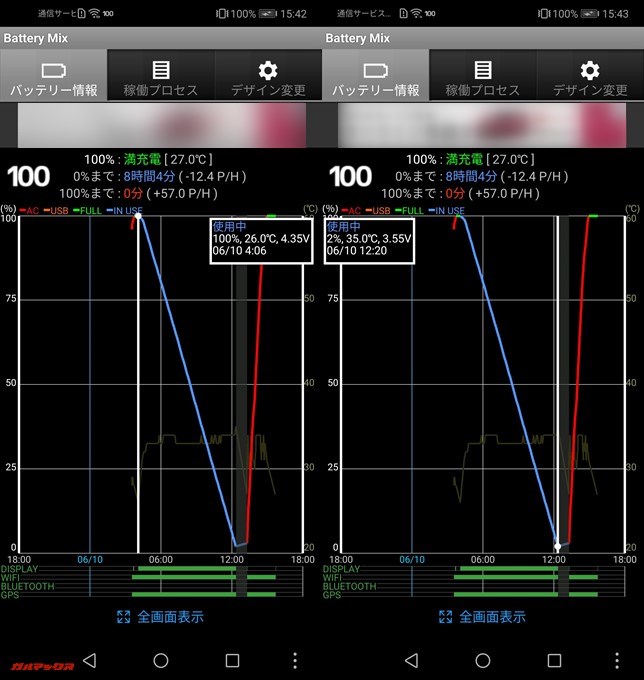Tap blurred ad banner on right screen
The height and width of the screenshot is (680, 644).
[x=482, y=125]
